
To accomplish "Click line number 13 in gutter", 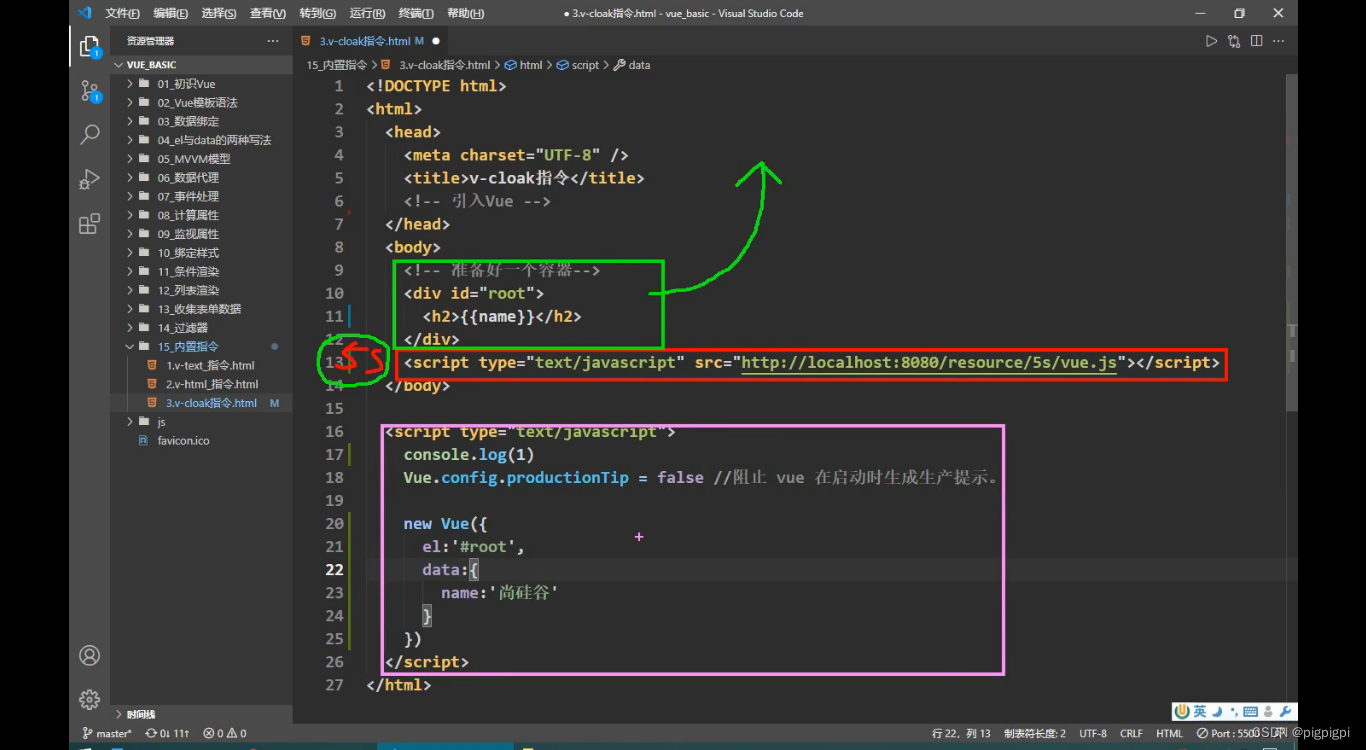I will click(336, 362).
